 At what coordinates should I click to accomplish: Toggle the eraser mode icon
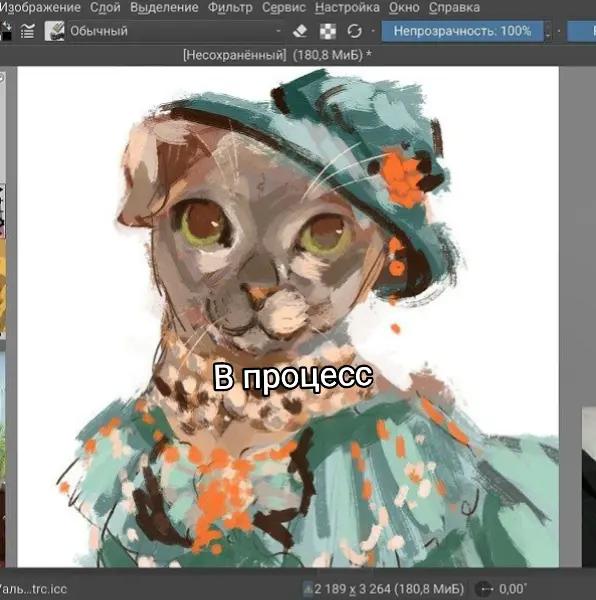tap(300, 31)
